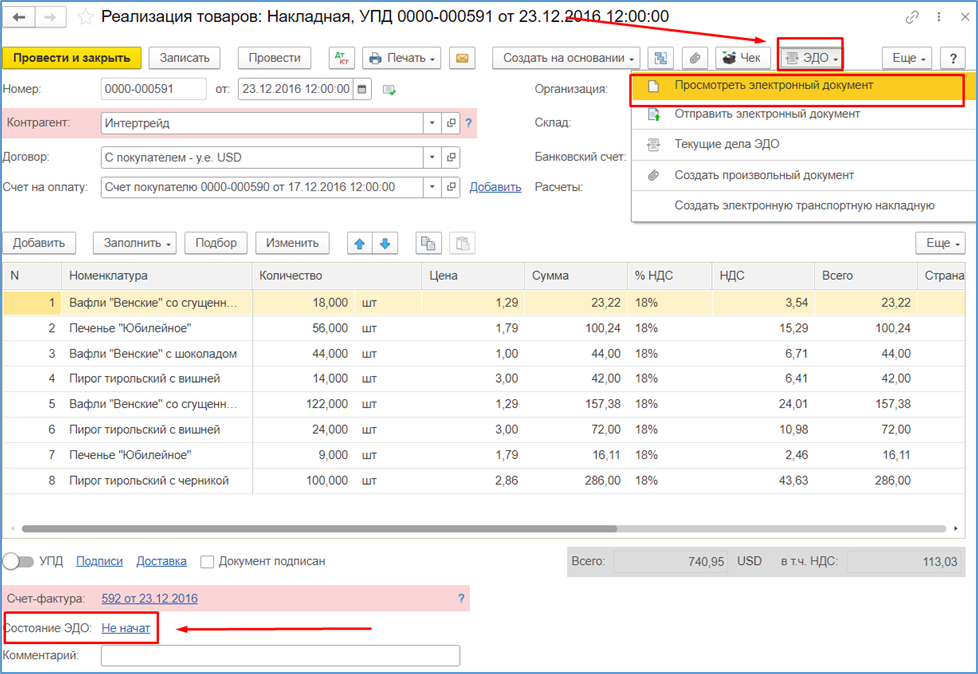Expand the Счет на оплату dropdown

[432, 187]
